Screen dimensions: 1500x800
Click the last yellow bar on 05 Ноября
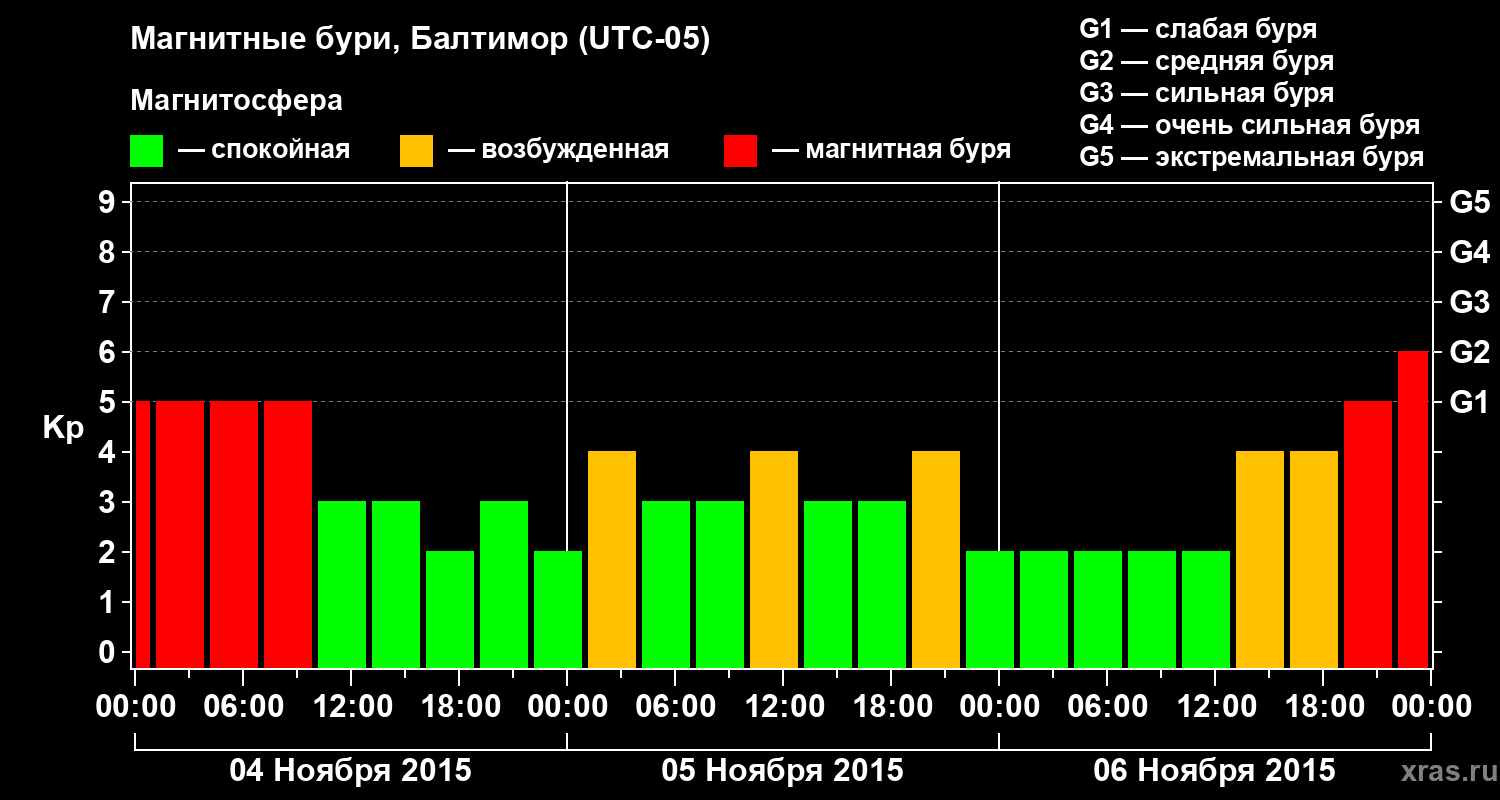pyautogui.click(x=936, y=559)
